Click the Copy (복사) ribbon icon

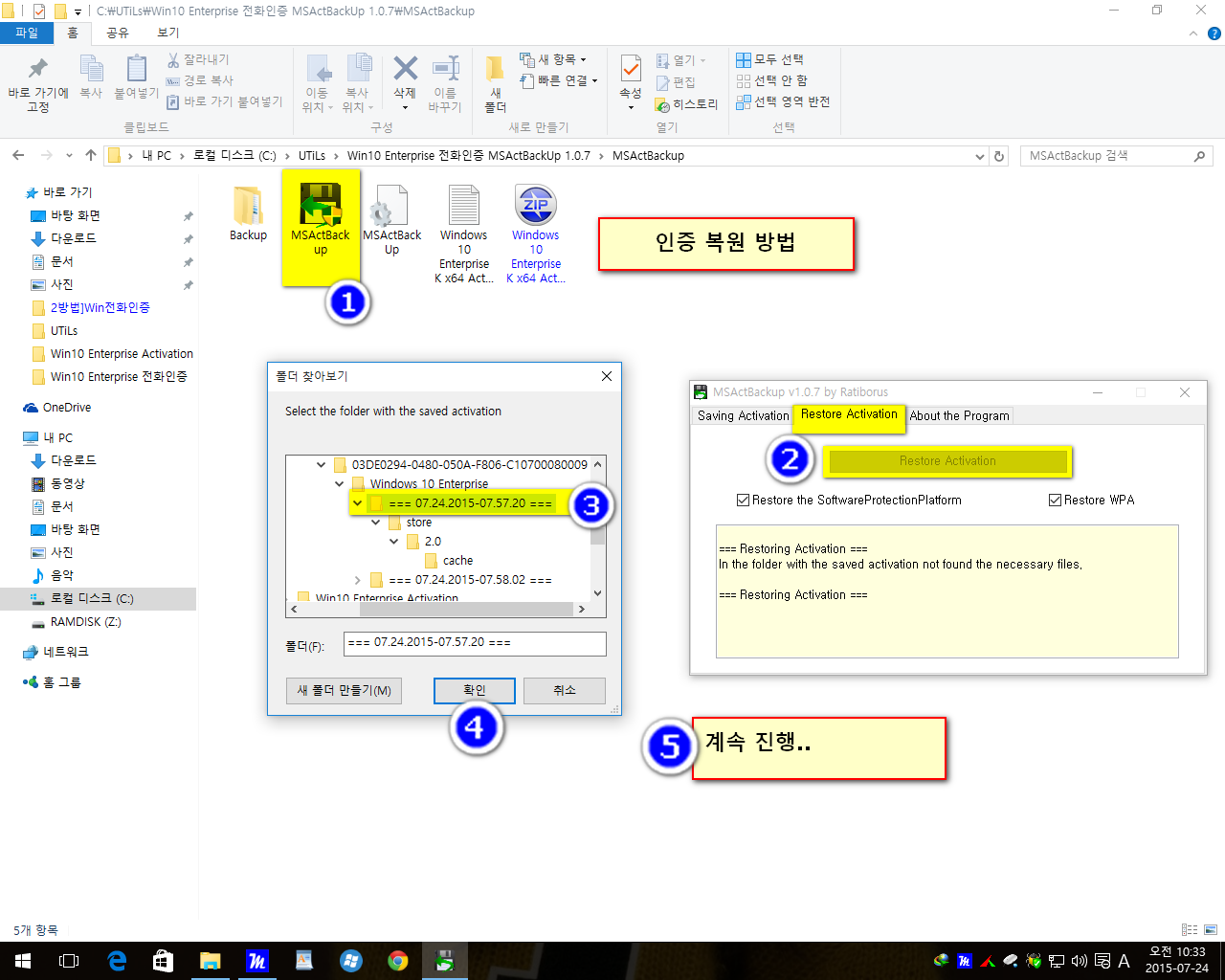(x=91, y=78)
